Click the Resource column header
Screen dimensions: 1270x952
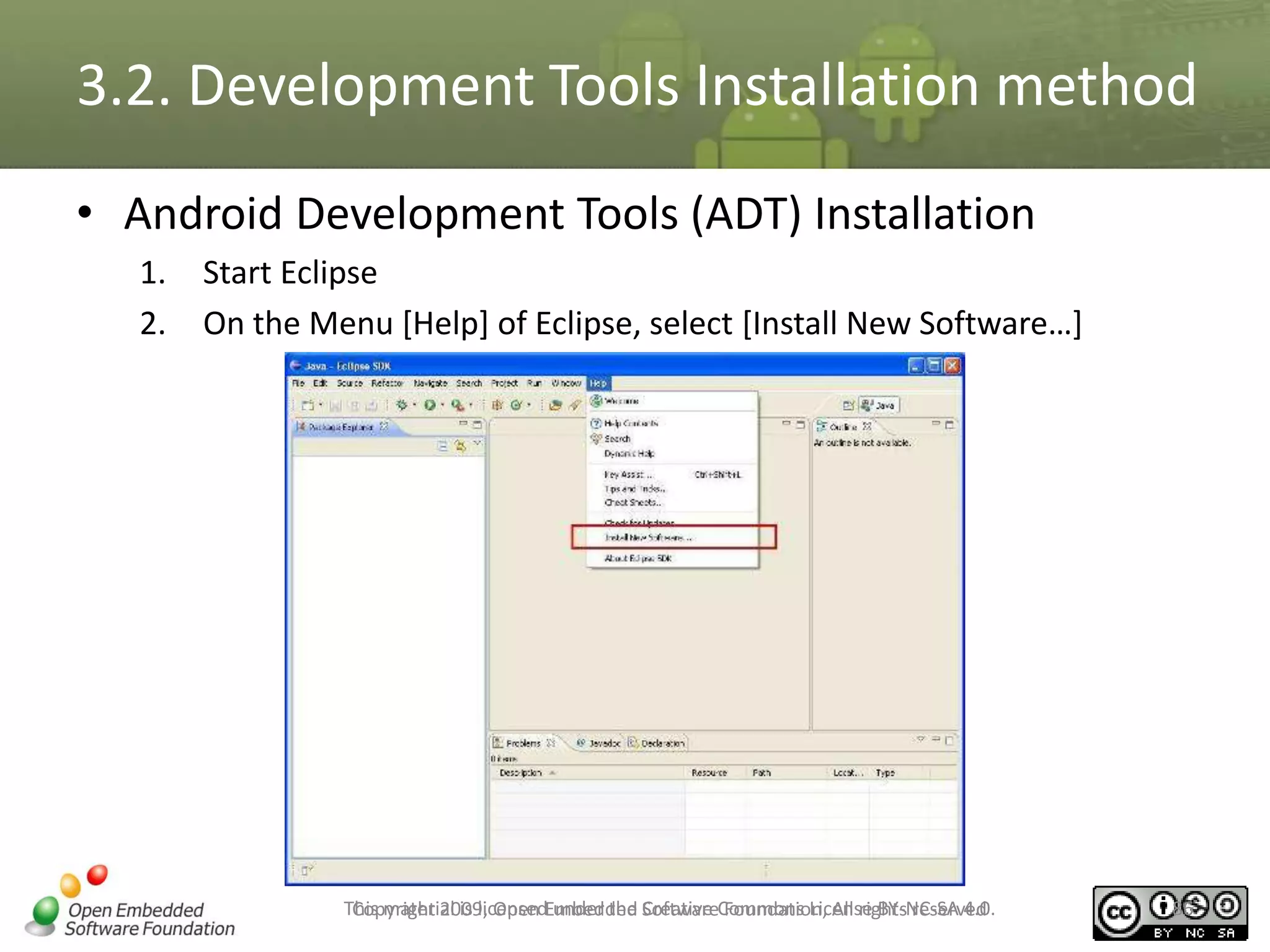click(x=716, y=773)
